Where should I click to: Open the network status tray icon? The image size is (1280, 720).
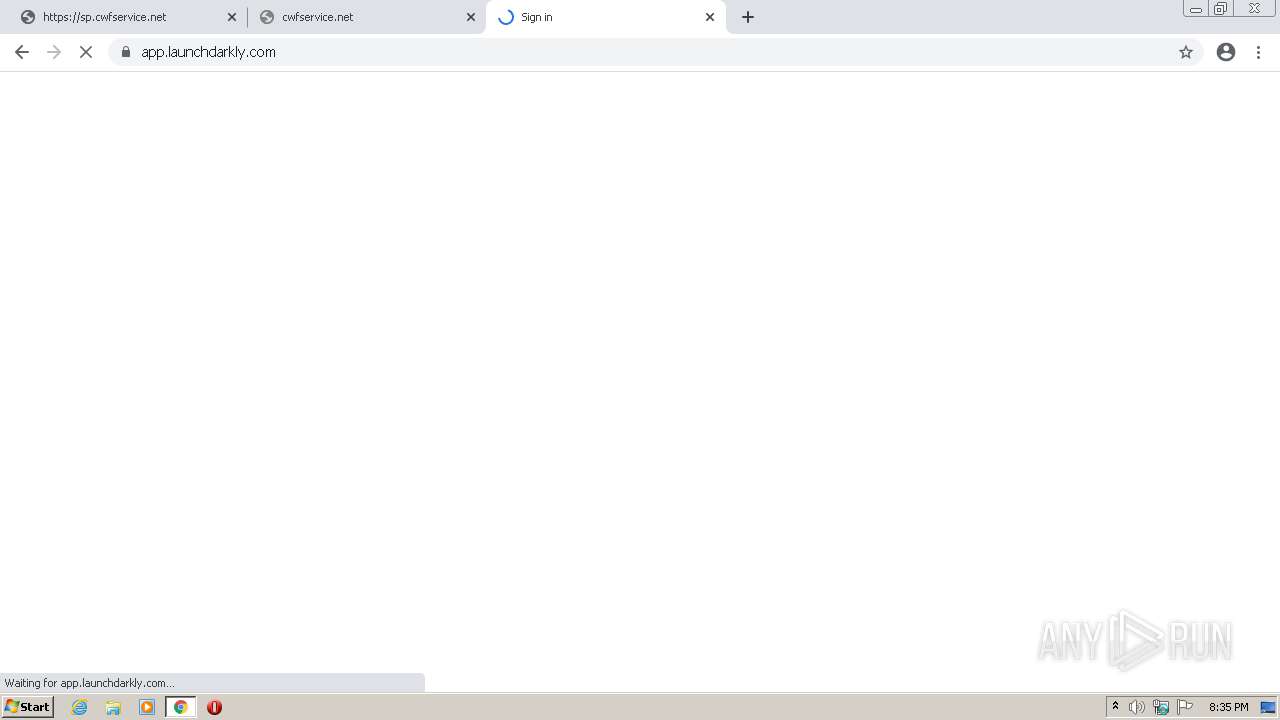(x=1161, y=707)
